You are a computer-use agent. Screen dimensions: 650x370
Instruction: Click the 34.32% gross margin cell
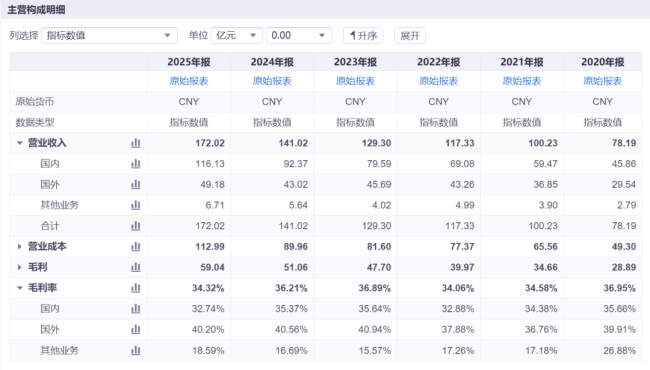click(x=208, y=288)
